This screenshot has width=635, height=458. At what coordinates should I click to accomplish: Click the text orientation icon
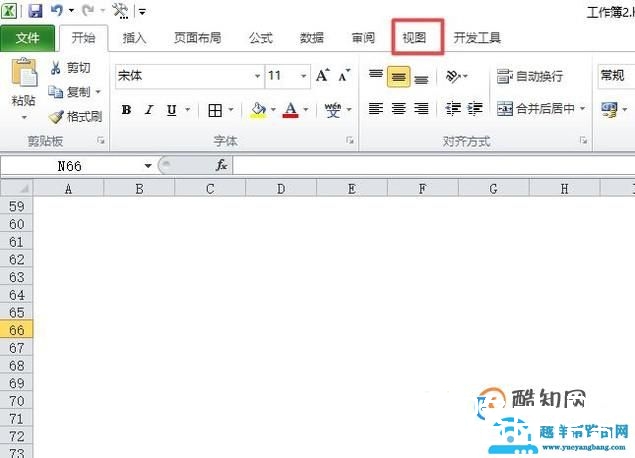pyautogui.click(x=453, y=76)
